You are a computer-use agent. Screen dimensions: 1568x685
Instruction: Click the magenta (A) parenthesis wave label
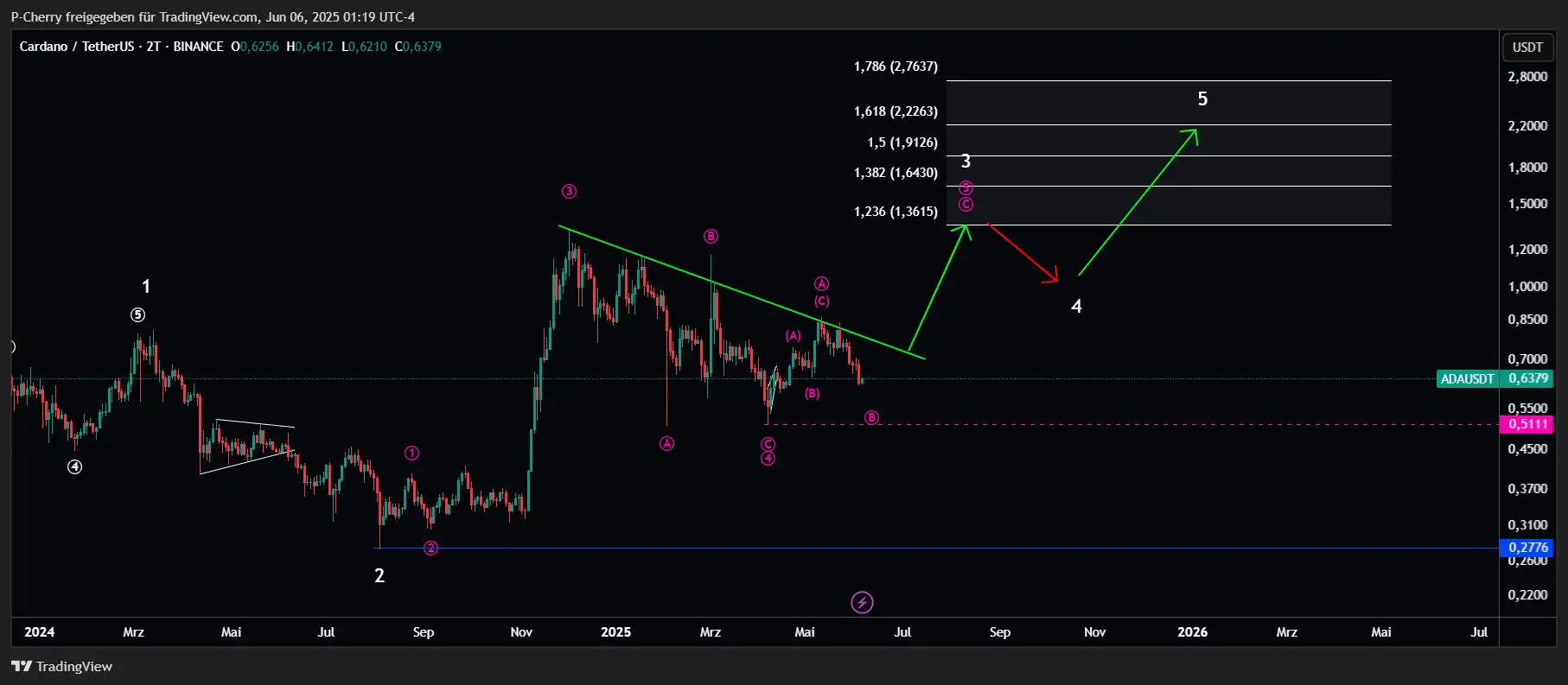click(794, 335)
